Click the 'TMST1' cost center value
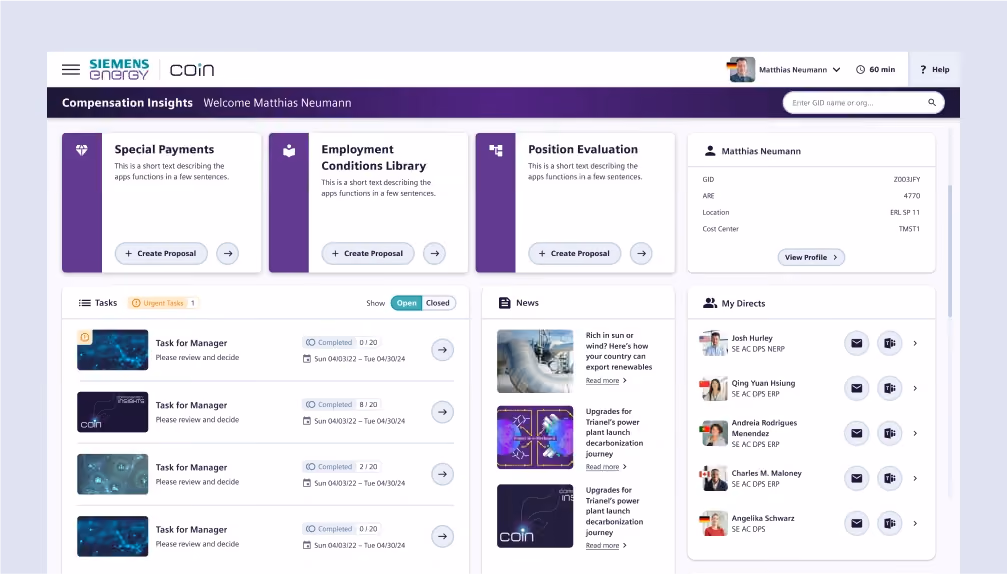This screenshot has width=1007, height=574. [x=909, y=229]
